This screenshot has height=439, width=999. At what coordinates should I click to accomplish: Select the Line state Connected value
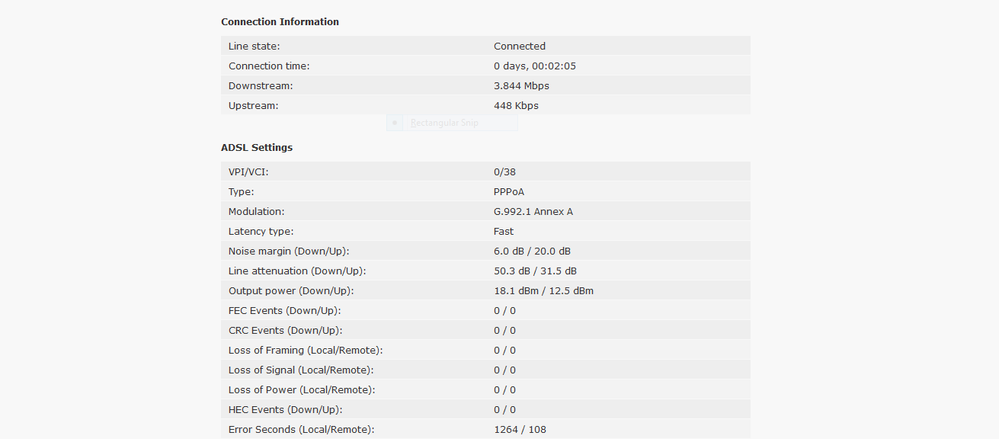click(519, 46)
